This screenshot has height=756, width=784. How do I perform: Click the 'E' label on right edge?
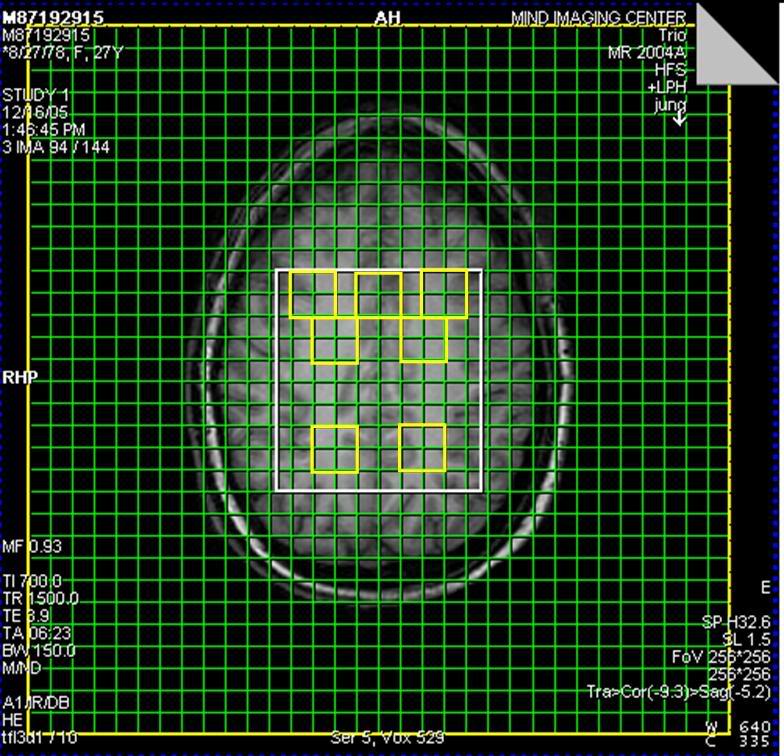(x=766, y=588)
